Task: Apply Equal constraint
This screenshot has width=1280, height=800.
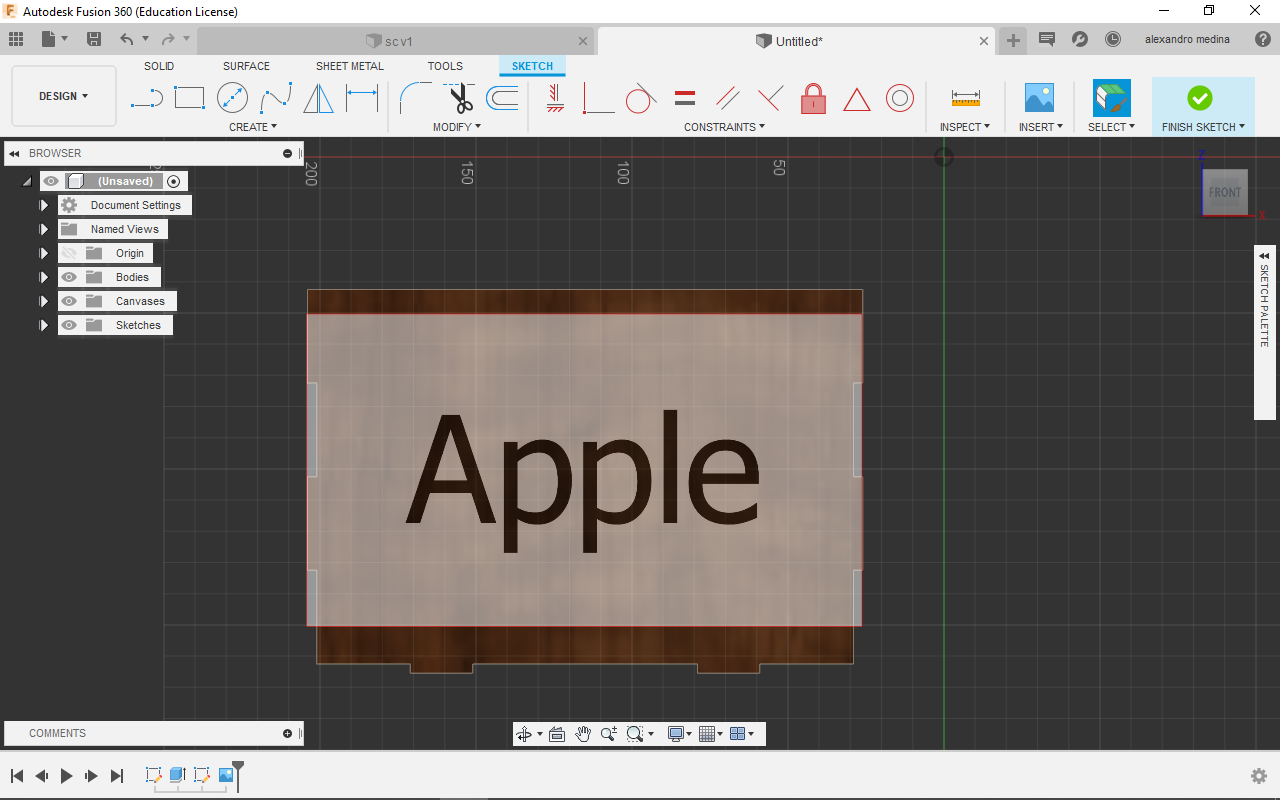Action: click(685, 98)
